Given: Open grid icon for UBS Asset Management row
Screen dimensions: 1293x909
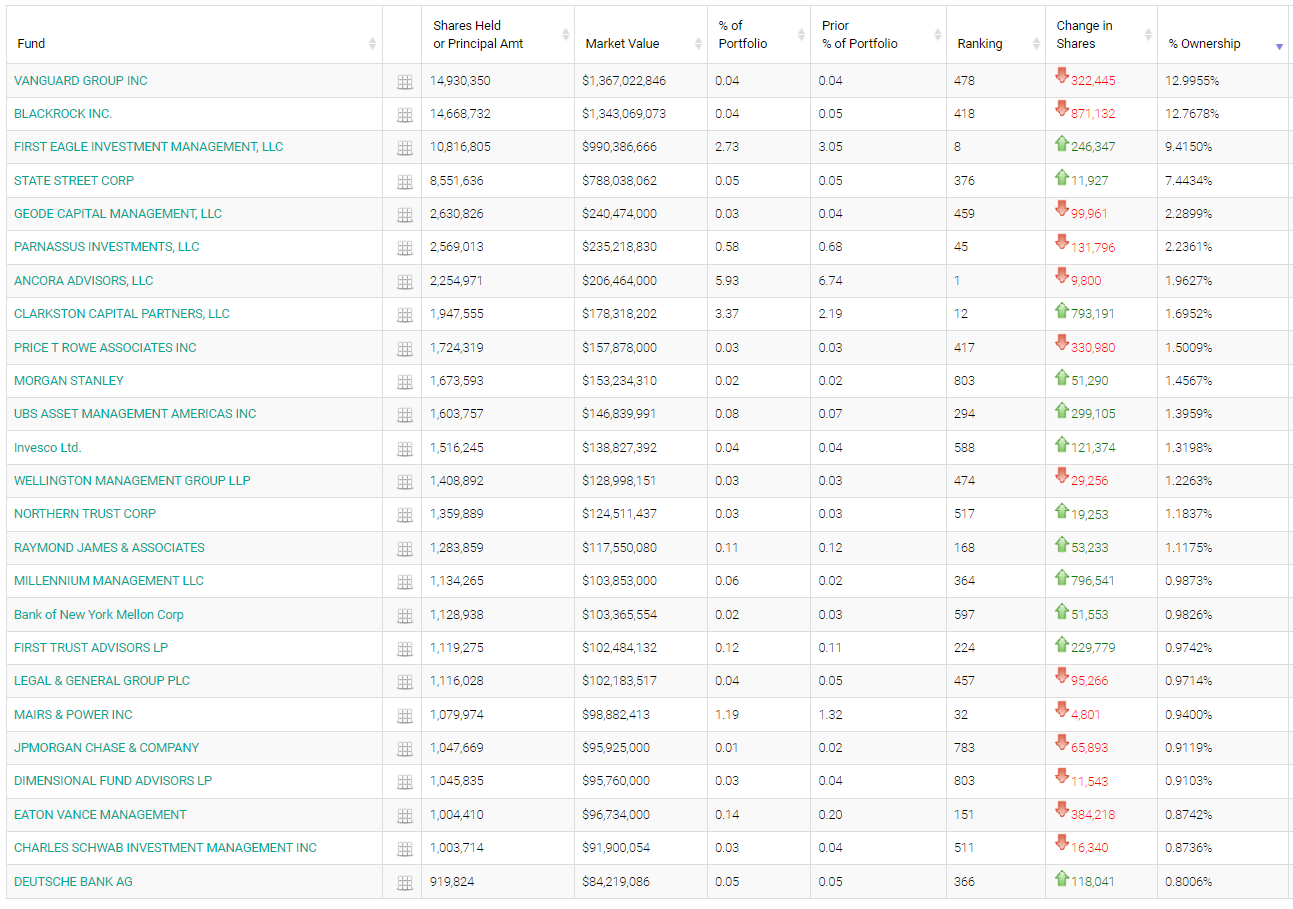Looking at the screenshot, I should [x=405, y=415].
